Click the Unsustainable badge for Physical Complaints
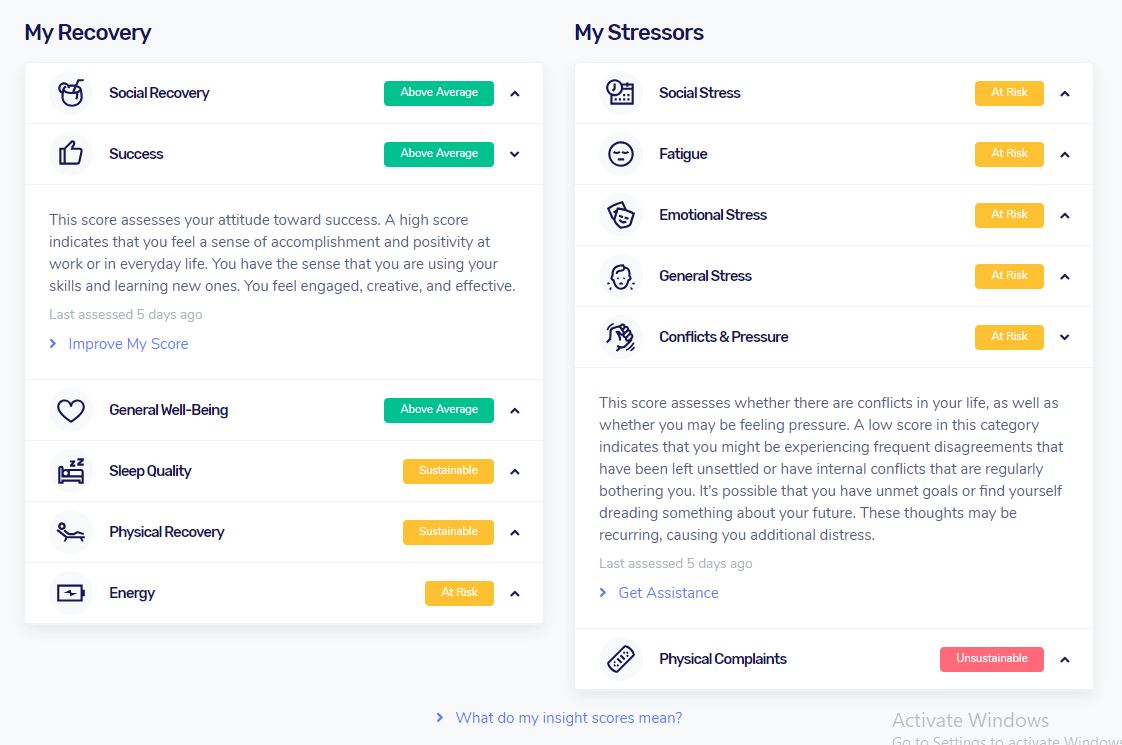This screenshot has height=745, width=1122. coord(991,659)
